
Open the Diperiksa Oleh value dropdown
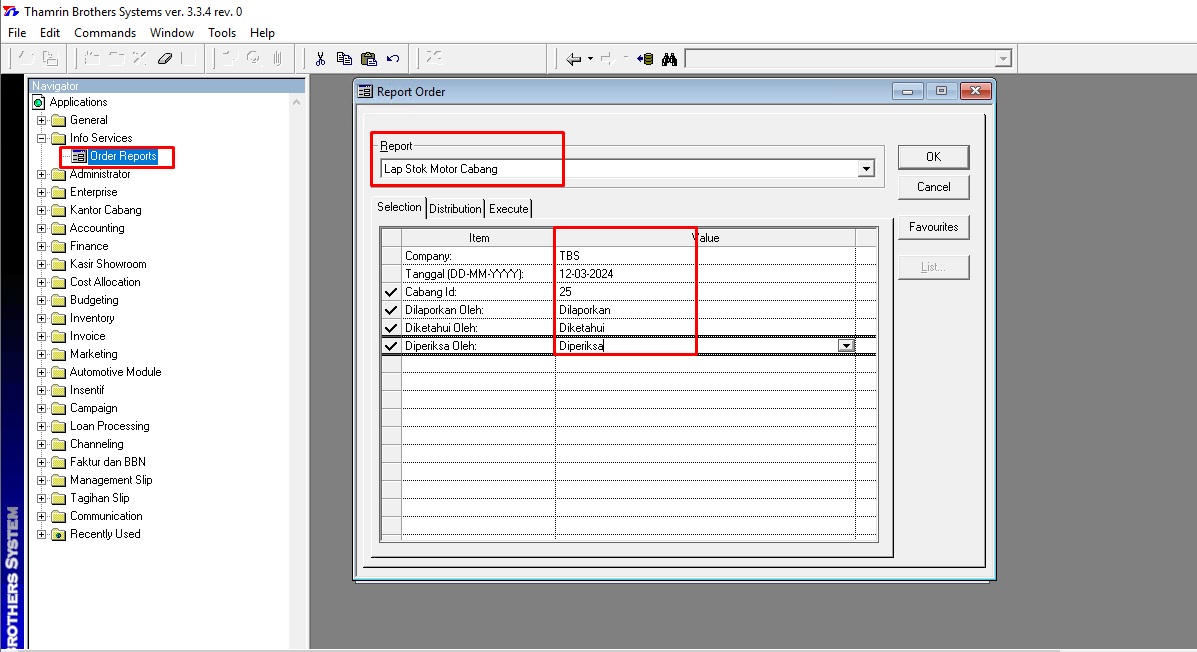click(x=846, y=346)
